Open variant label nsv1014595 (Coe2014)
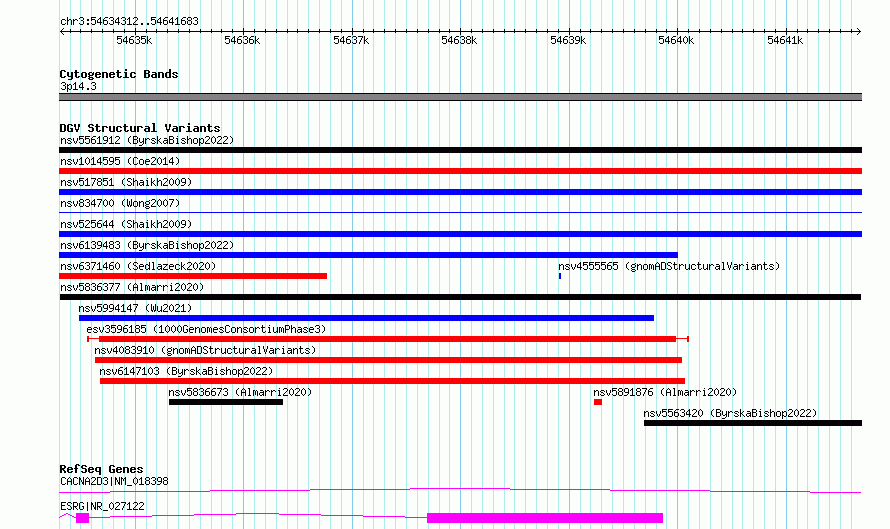Viewport: 890px width, 529px height. pos(120,161)
